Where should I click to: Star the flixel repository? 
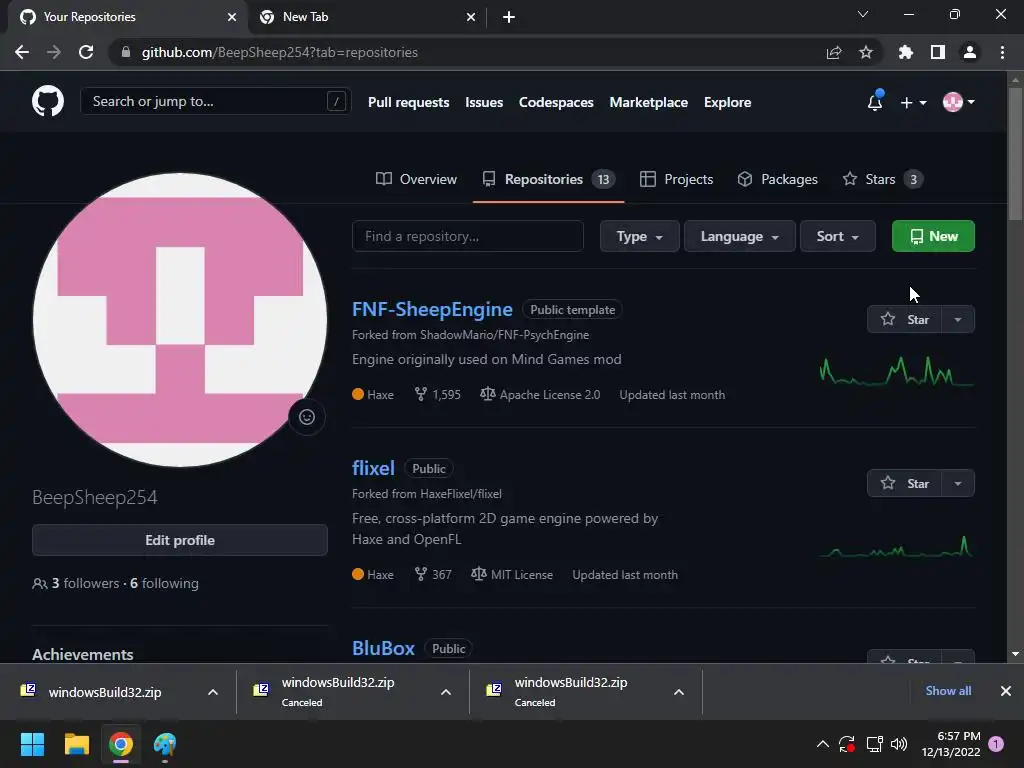(x=903, y=483)
